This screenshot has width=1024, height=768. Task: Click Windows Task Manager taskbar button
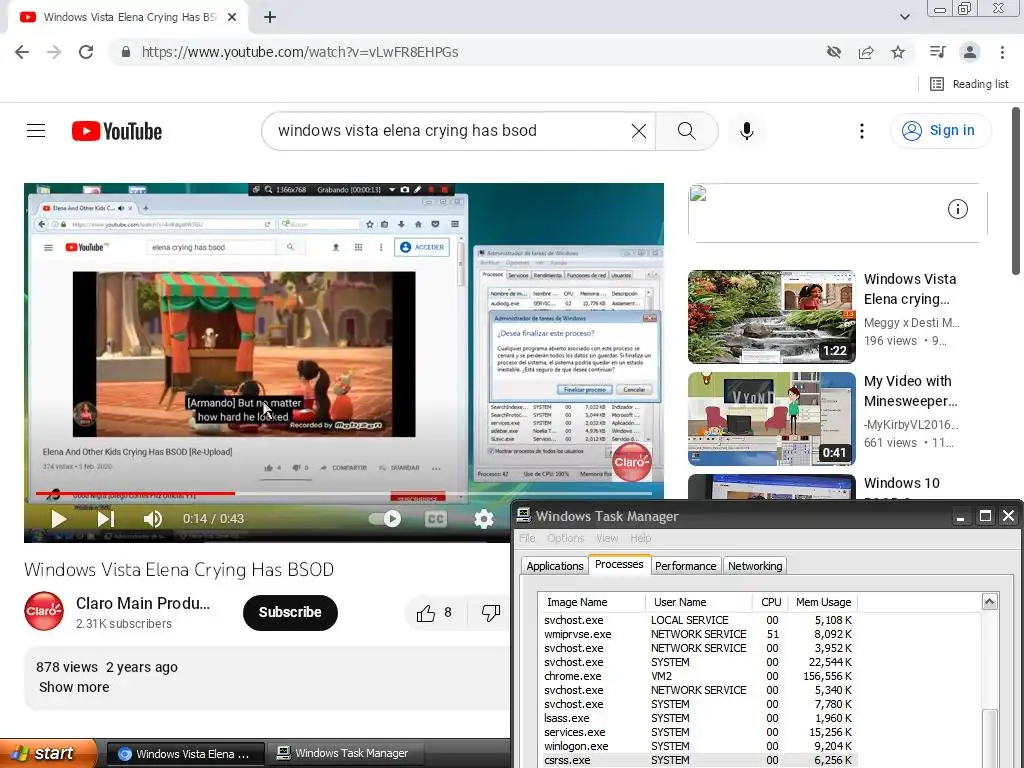344,754
